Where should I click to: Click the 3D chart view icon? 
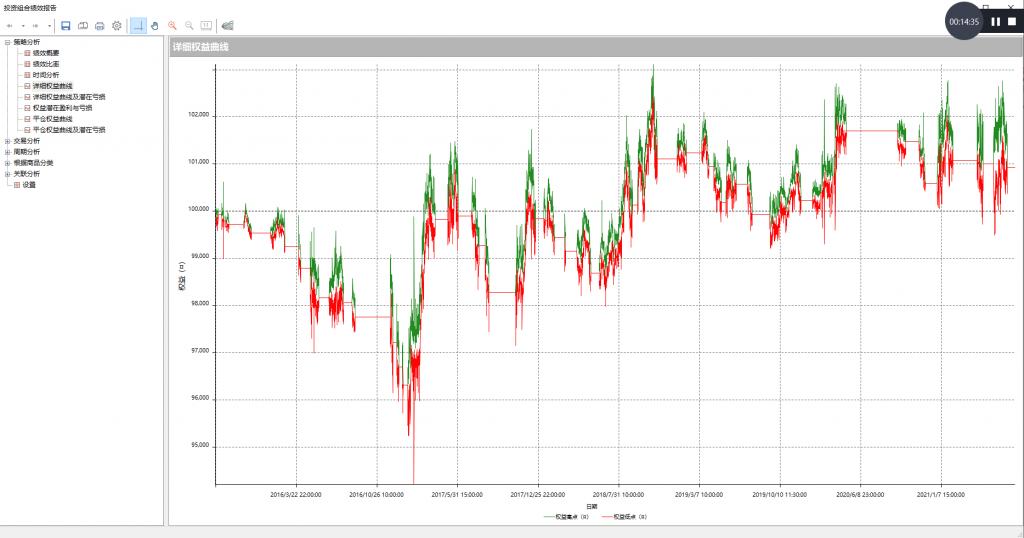(x=227, y=26)
